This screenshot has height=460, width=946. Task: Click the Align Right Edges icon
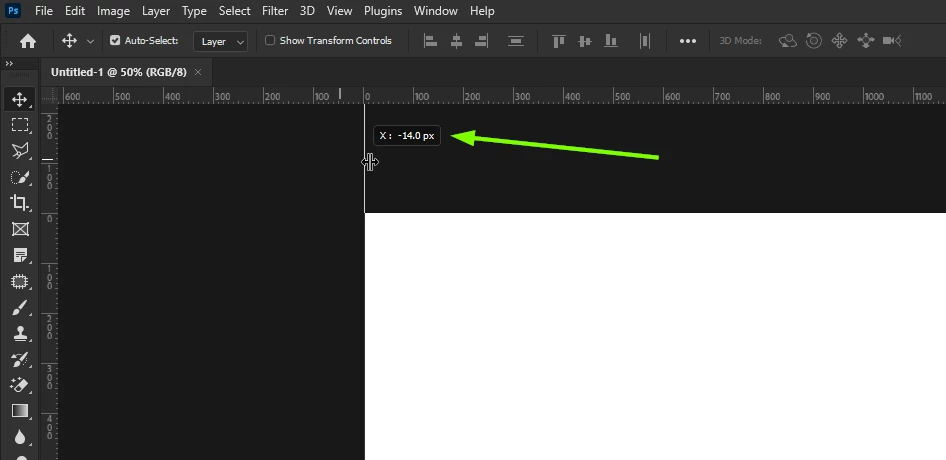tap(481, 41)
